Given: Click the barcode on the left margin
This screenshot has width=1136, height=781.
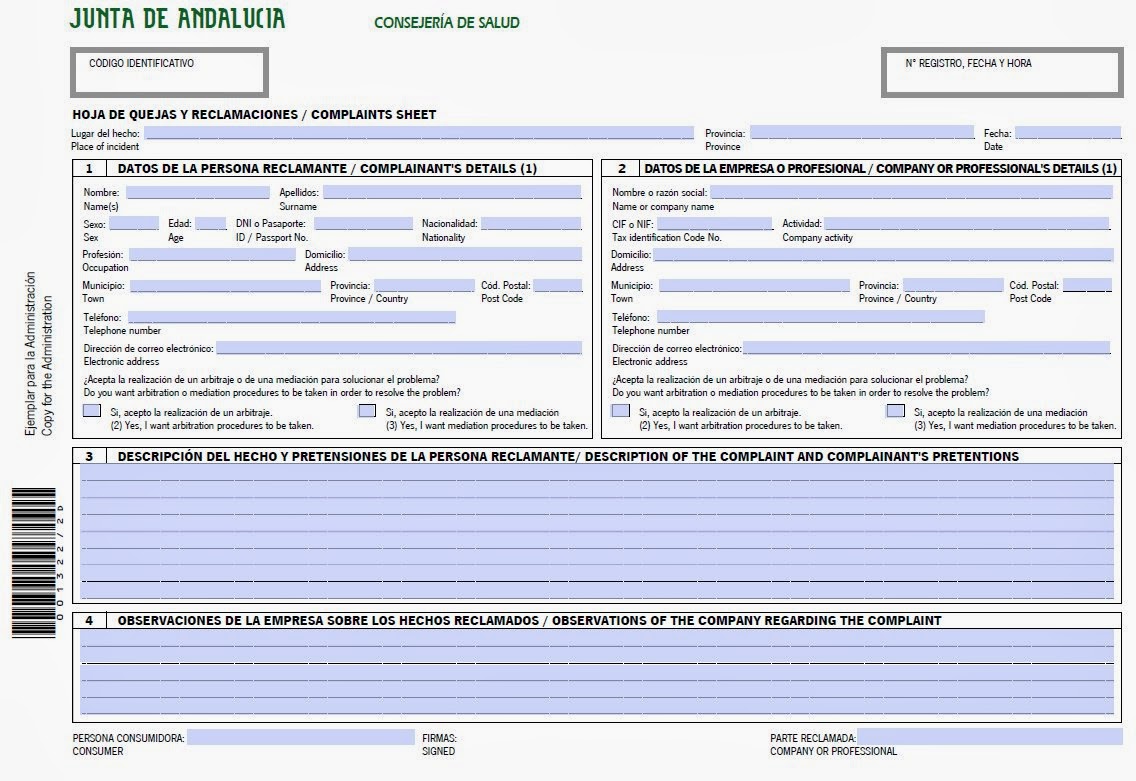Looking at the screenshot, I should tap(35, 562).
